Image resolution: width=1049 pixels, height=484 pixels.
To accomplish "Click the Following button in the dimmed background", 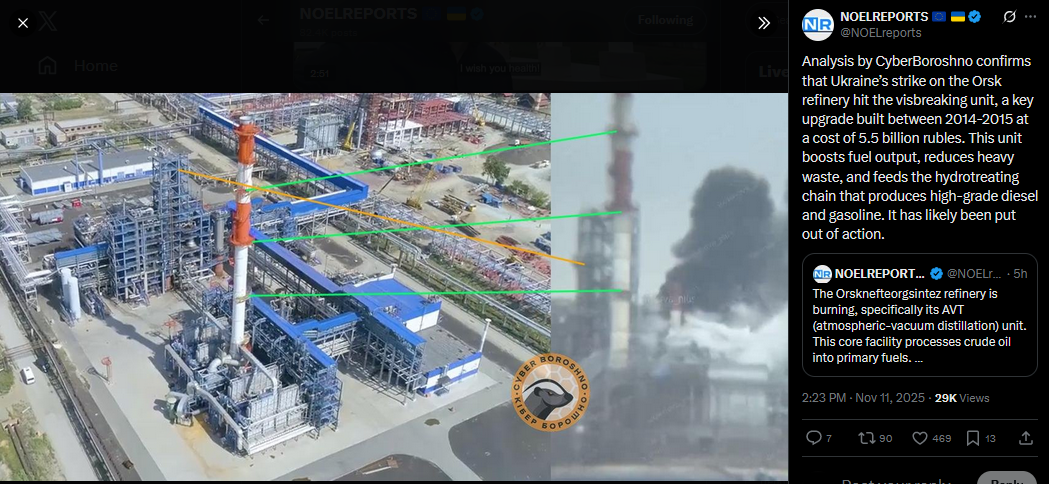I will coord(665,20).
